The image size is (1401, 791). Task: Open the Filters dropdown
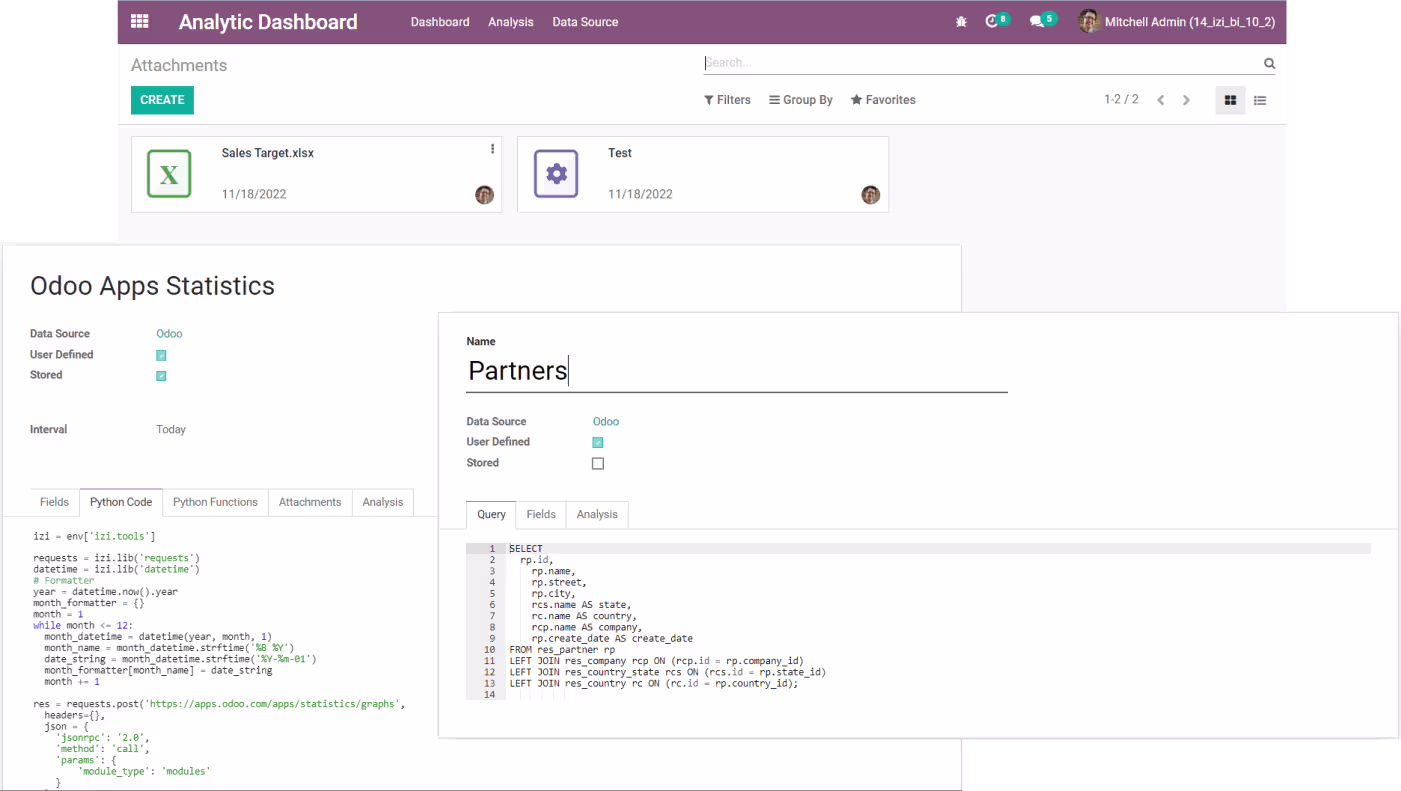(x=727, y=100)
